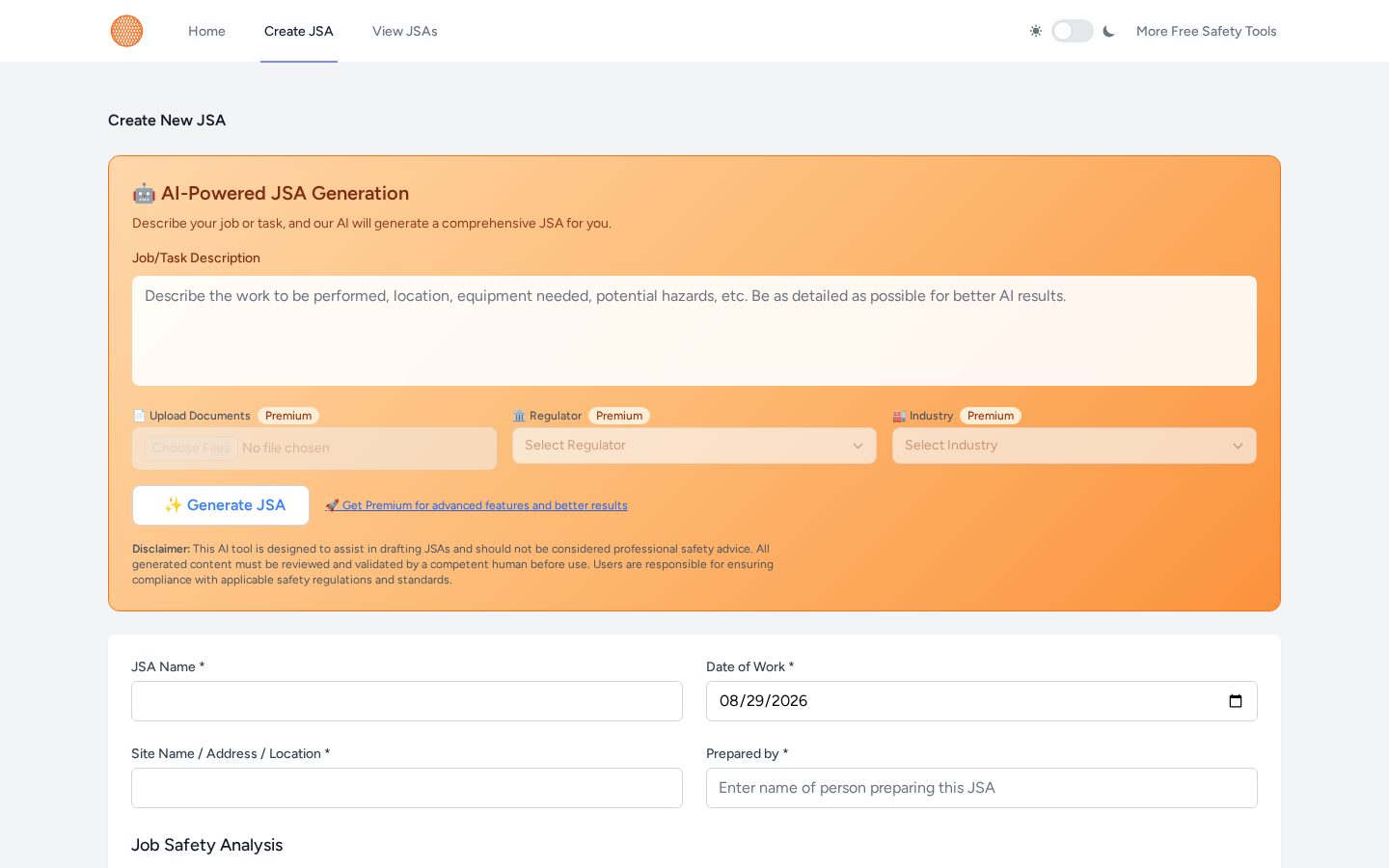
Task: Click the Choose Files upload button
Action: [191, 448]
